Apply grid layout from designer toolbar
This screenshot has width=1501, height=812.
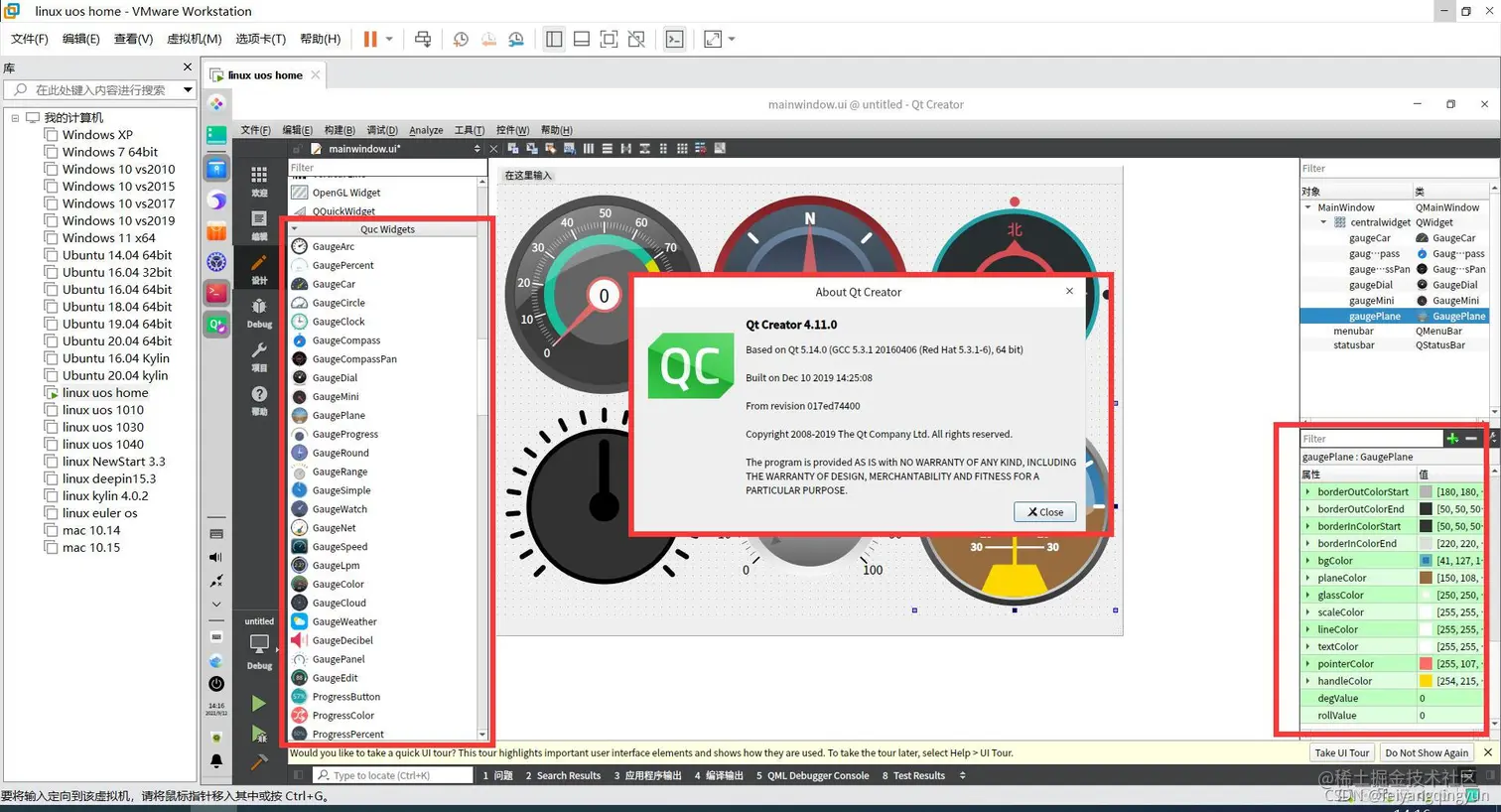(x=682, y=149)
